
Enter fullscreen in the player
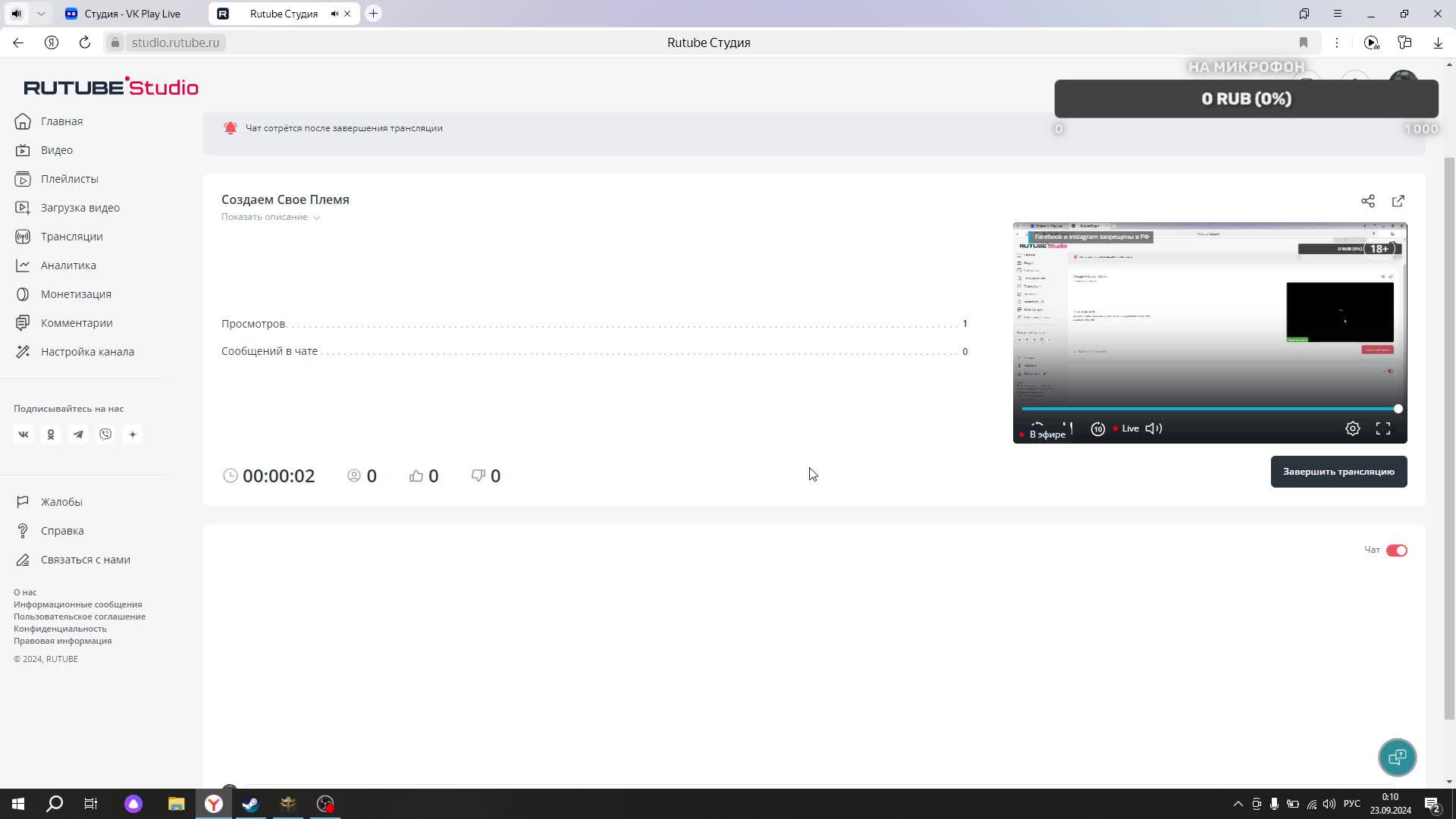coord(1383,428)
